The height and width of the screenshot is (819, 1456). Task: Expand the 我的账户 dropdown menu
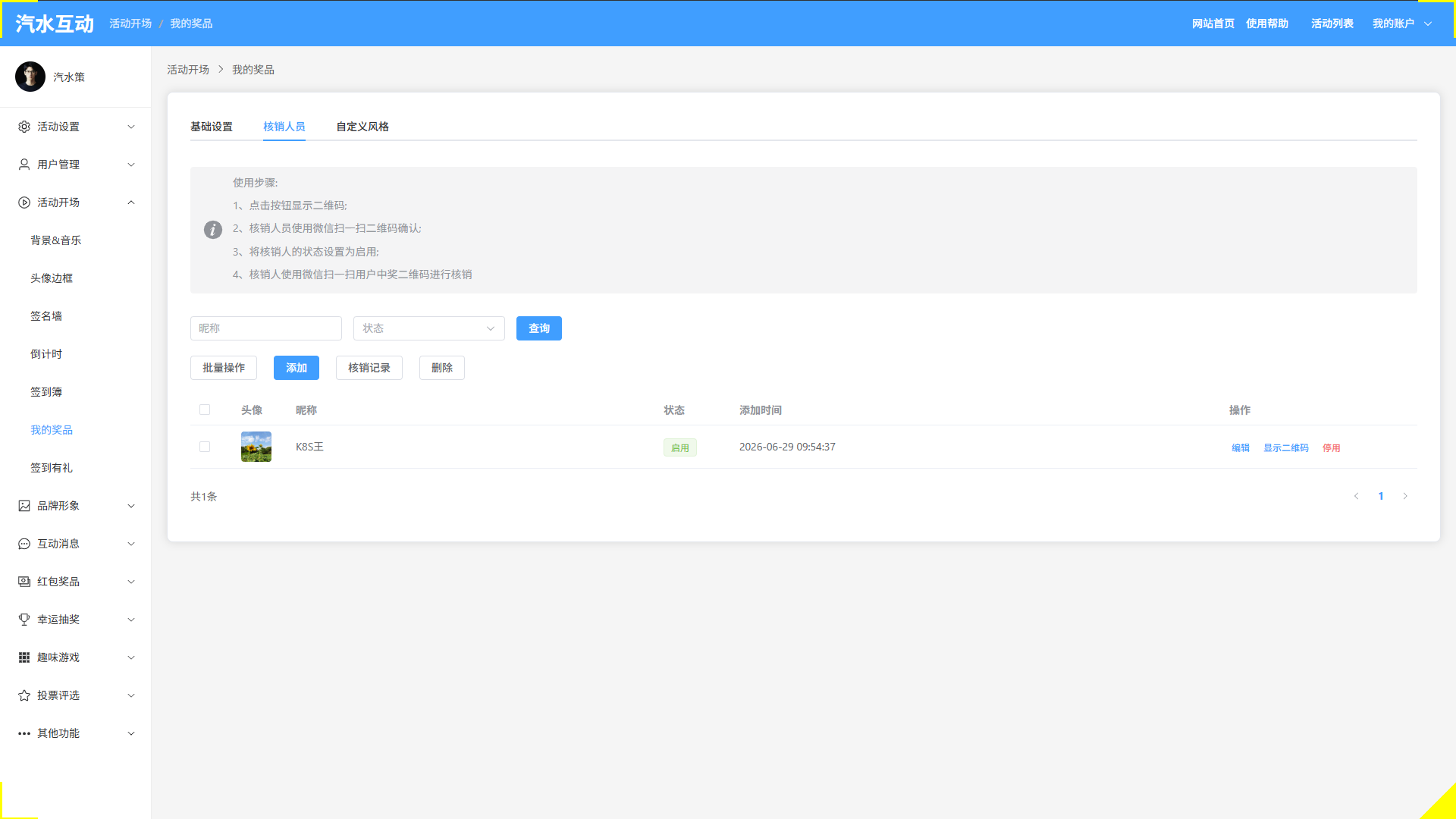(x=1402, y=24)
